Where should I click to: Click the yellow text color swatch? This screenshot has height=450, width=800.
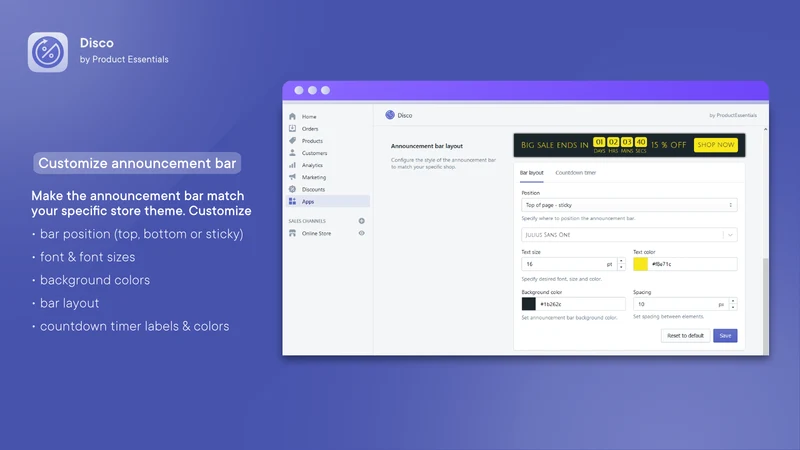tap(640, 264)
